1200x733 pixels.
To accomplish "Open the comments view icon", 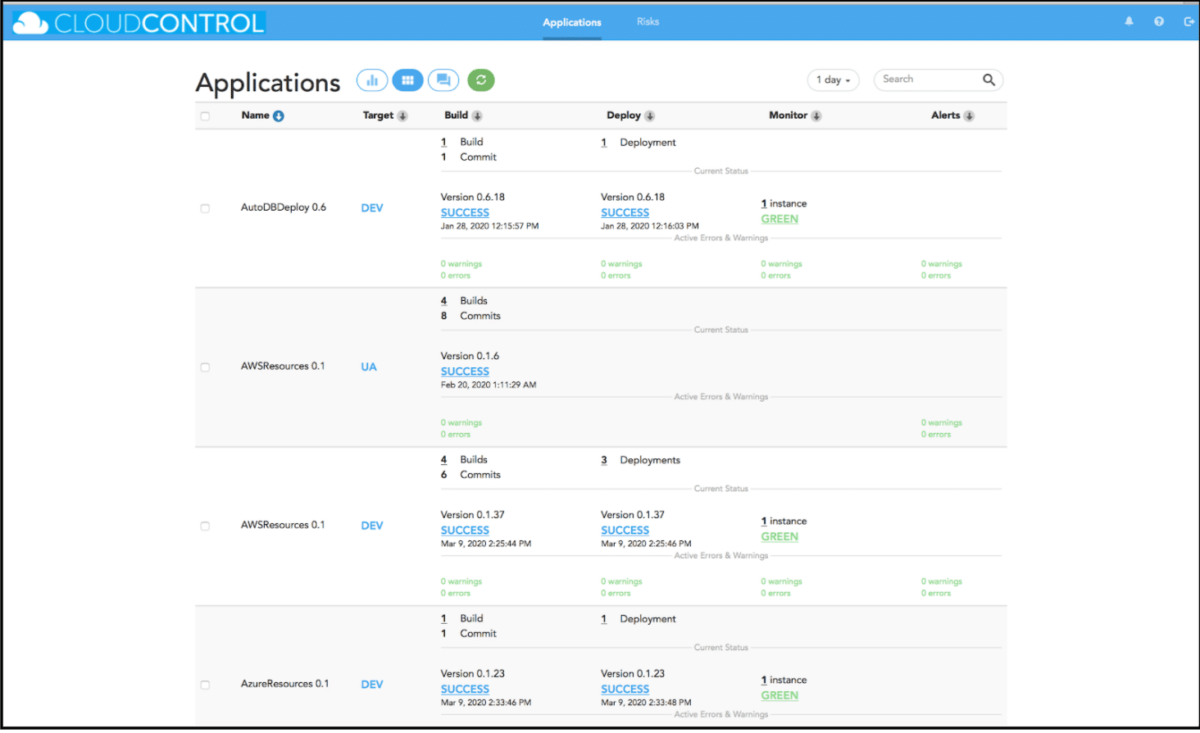I will click(444, 79).
